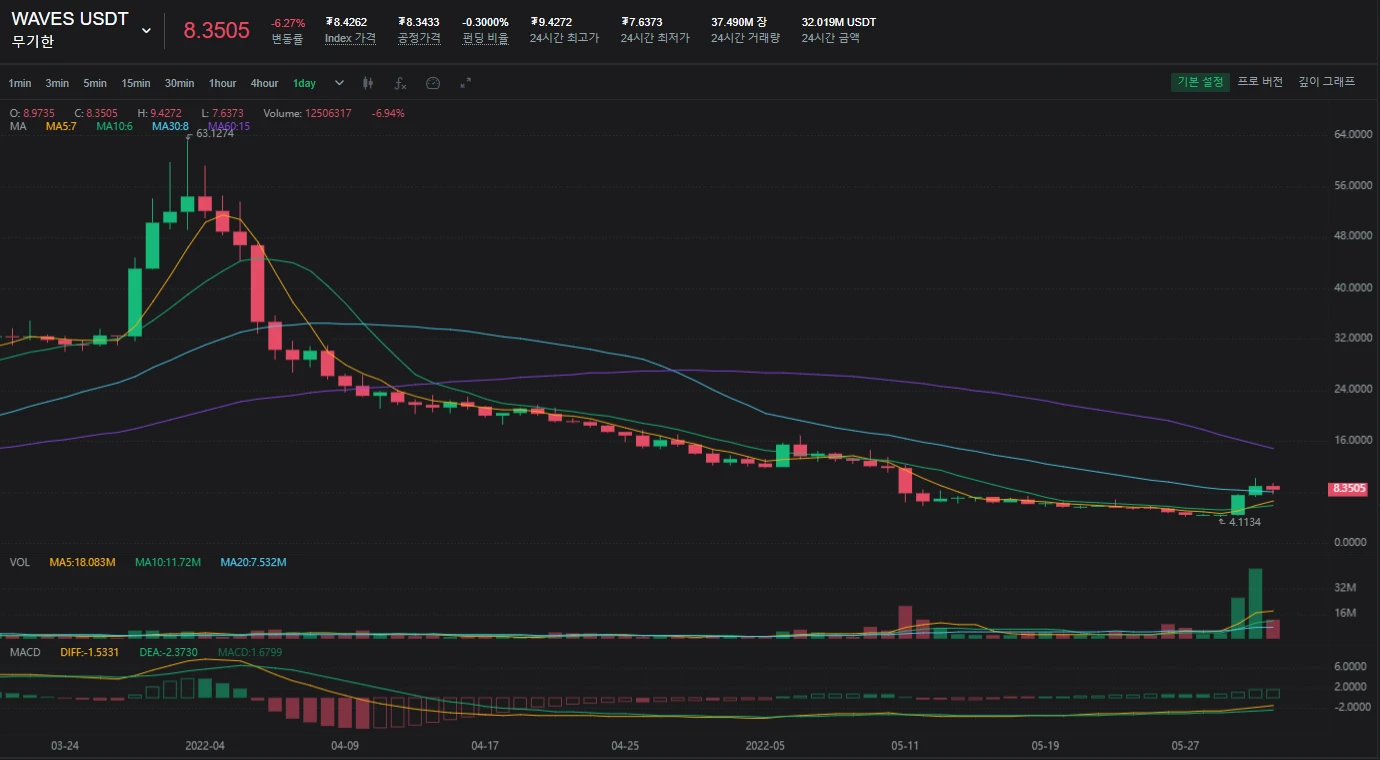Click the MA10:6 indicator label

(x=114, y=126)
